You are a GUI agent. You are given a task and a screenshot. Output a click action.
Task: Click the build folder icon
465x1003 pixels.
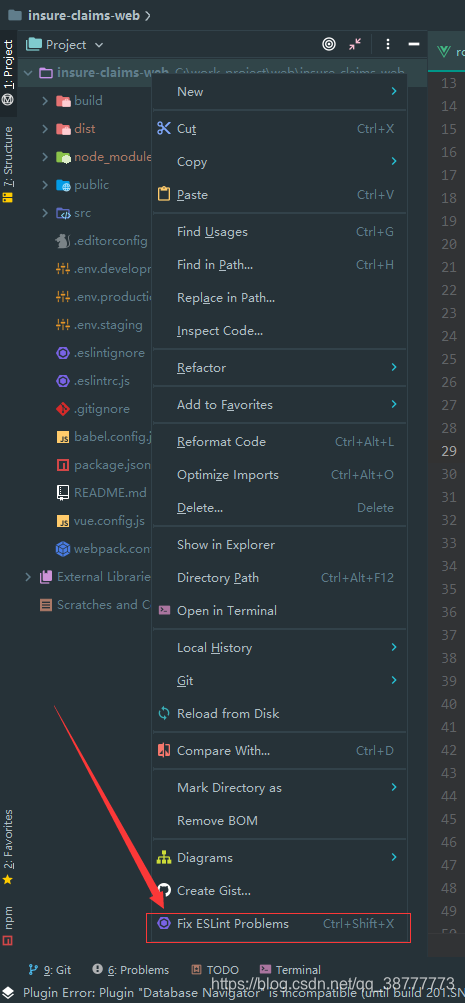(63, 100)
